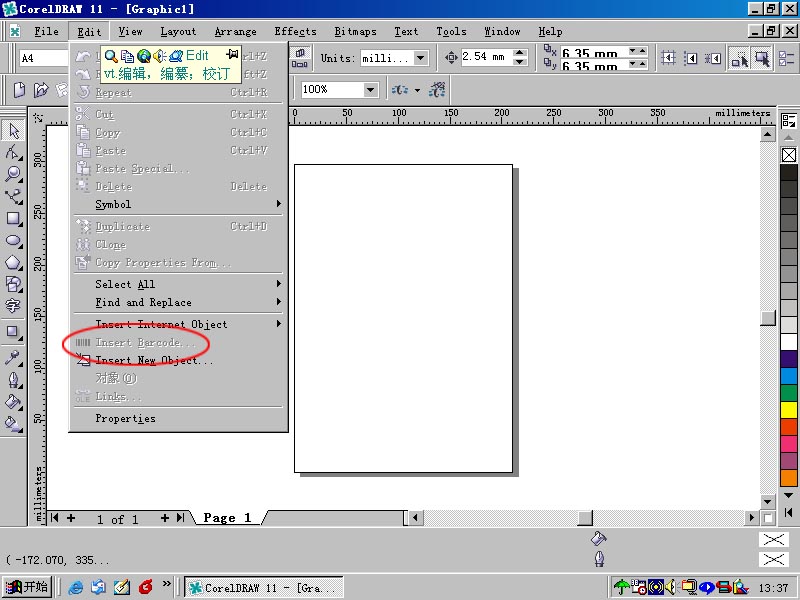
Task: Select the Outline pen tool
Action: point(13,380)
